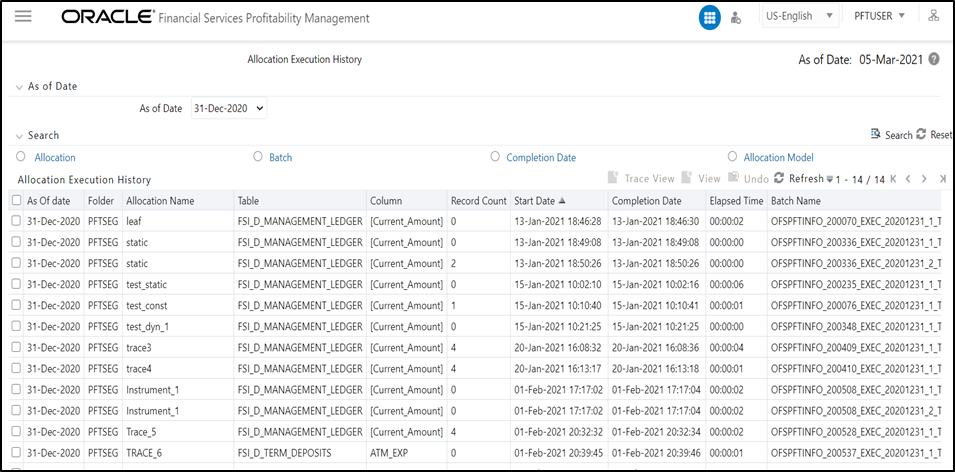Screen dimensions: 955x472
Task: Go to first page of results
Action: click(x=893, y=179)
